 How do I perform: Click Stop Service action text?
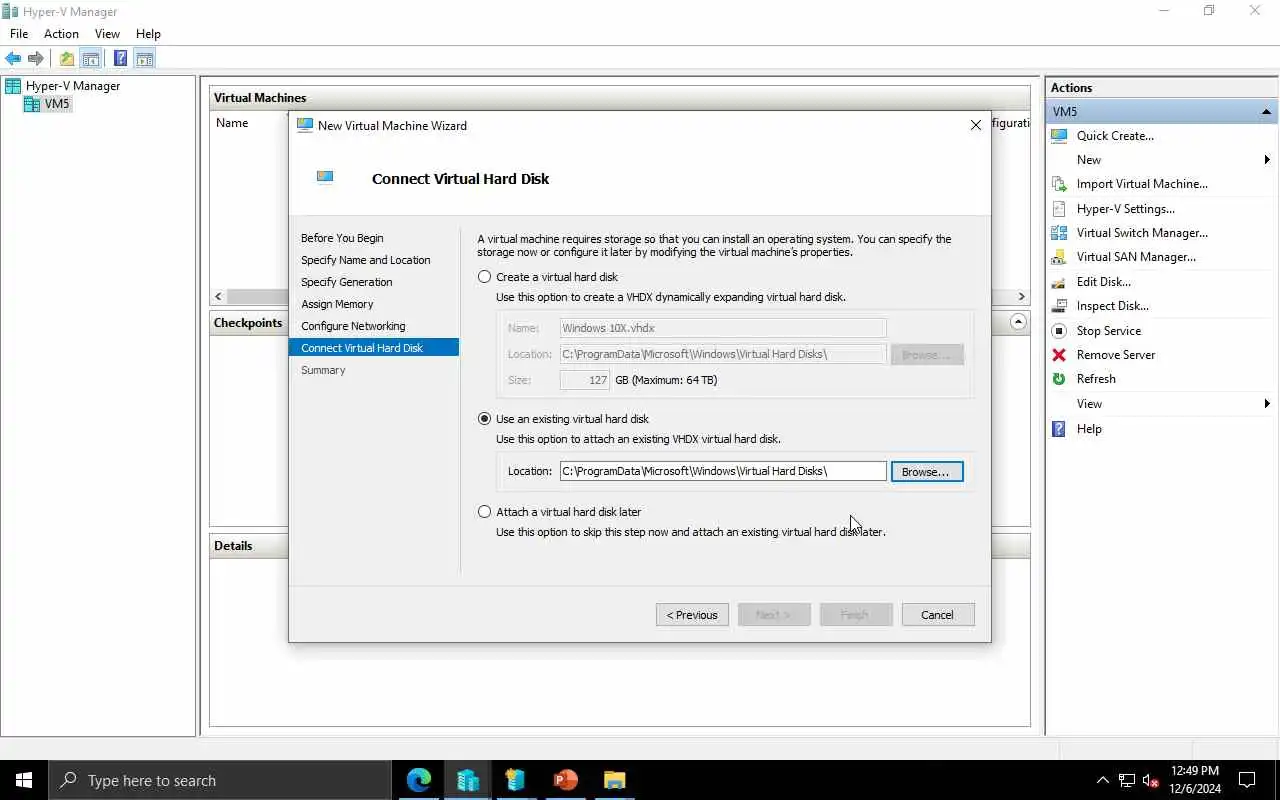(x=1109, y=331)
